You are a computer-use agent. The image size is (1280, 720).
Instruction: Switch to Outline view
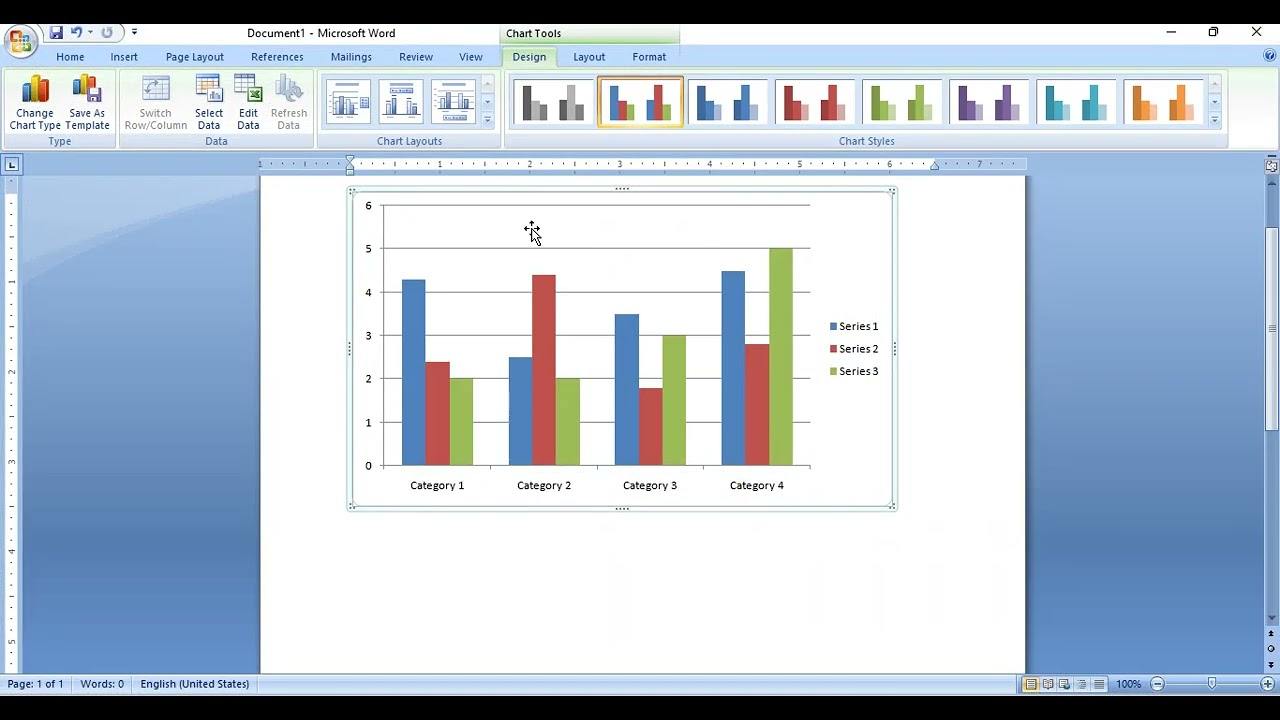(1082, 685)
